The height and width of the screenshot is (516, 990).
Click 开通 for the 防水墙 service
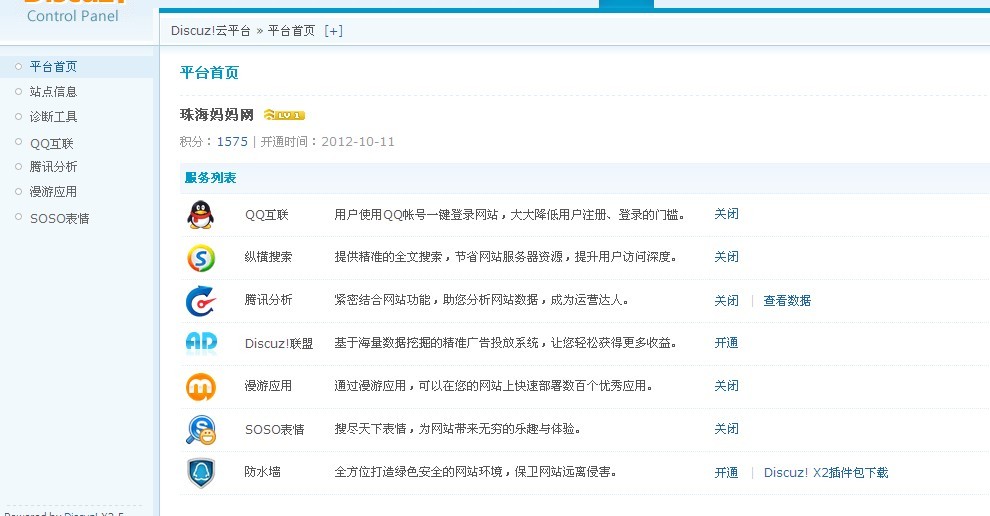pos(726,472)
